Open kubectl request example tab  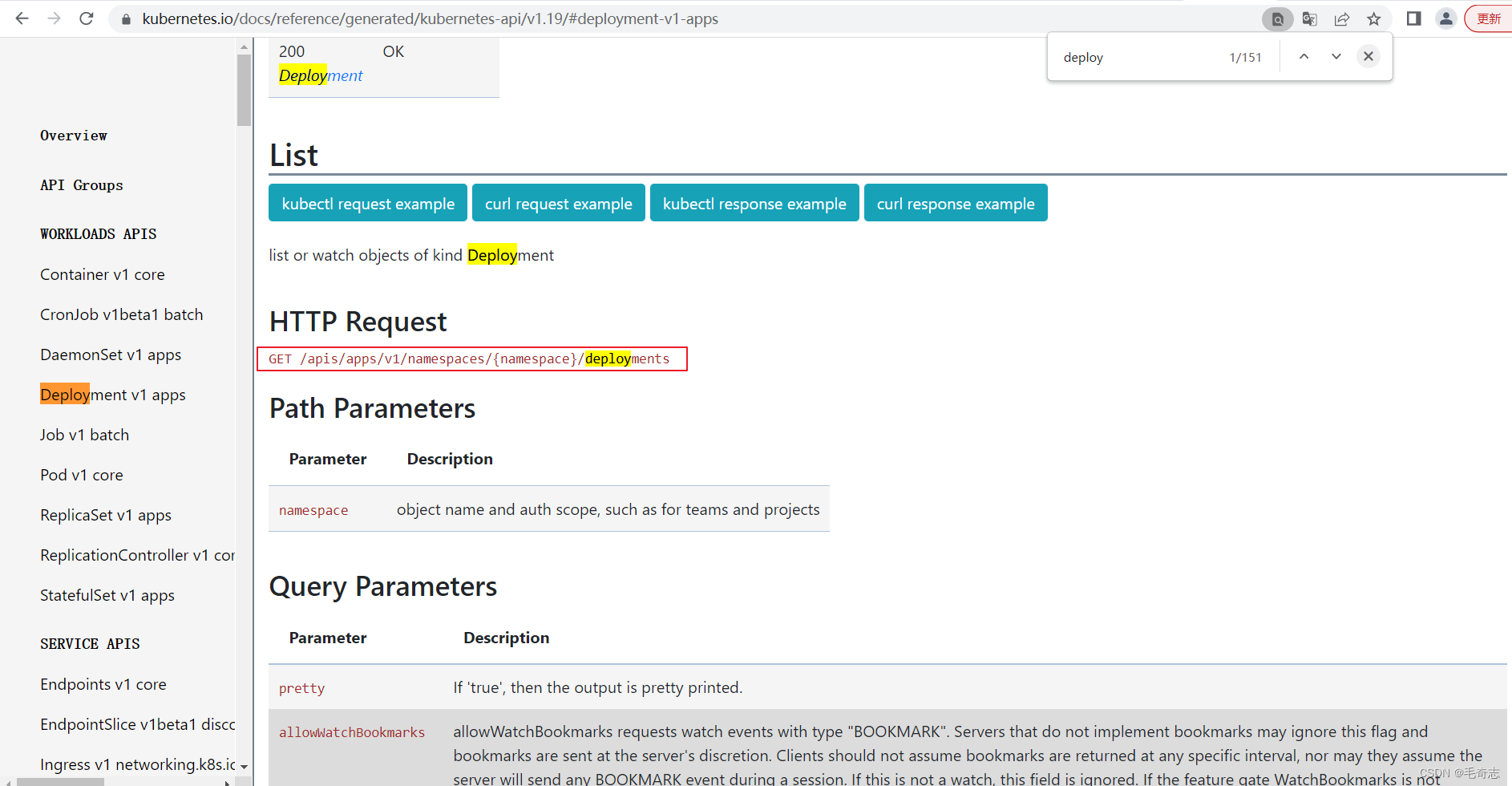point(368,203)
